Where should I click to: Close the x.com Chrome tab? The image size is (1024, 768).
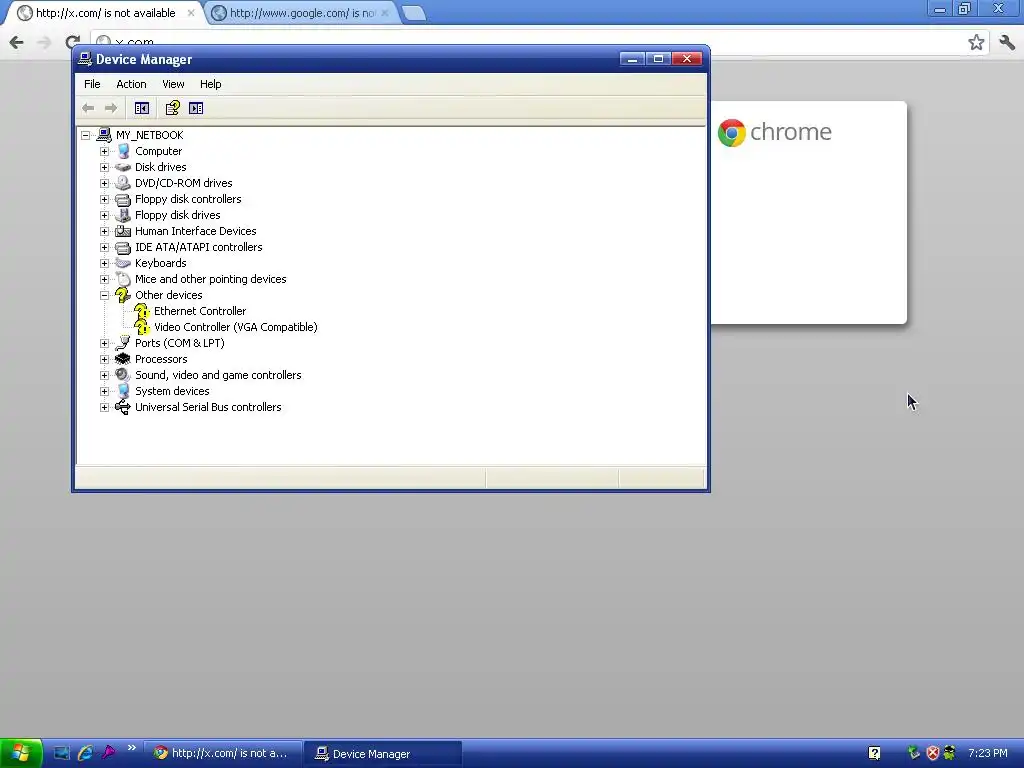[191, 13]
